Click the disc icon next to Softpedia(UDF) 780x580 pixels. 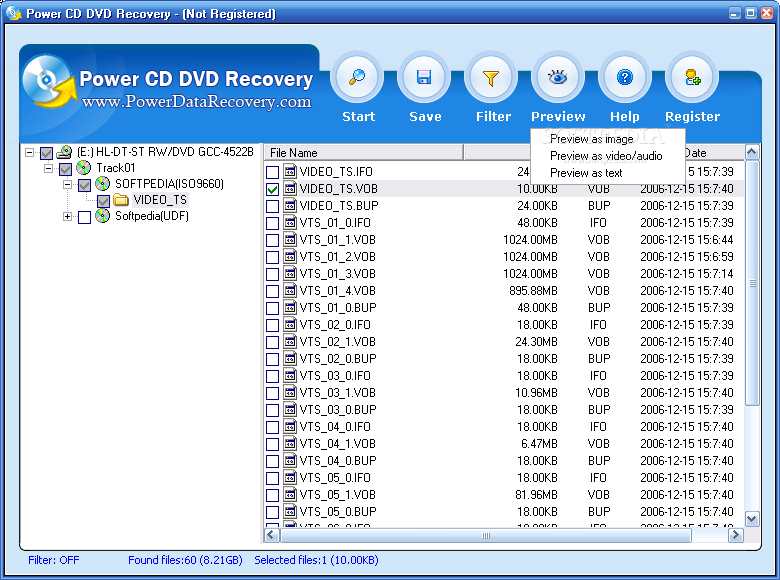[x=102, y=216]
